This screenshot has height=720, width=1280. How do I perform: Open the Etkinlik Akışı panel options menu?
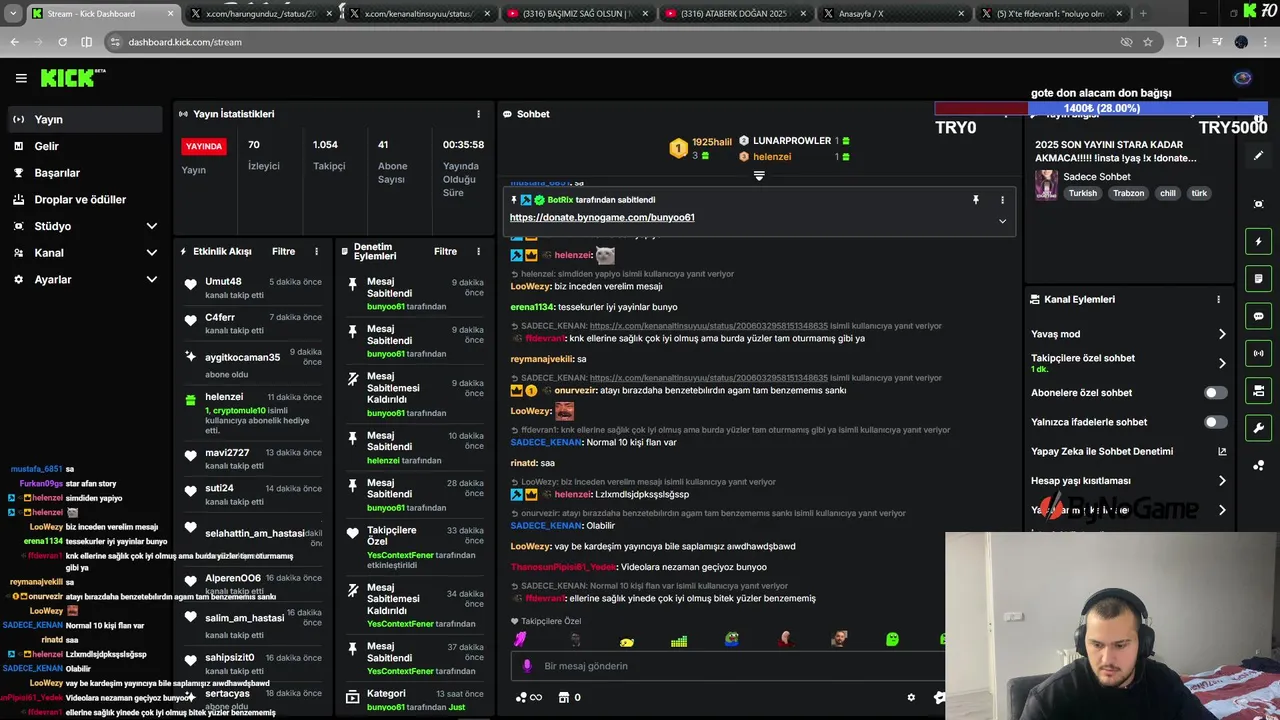(x=316, y=252)
